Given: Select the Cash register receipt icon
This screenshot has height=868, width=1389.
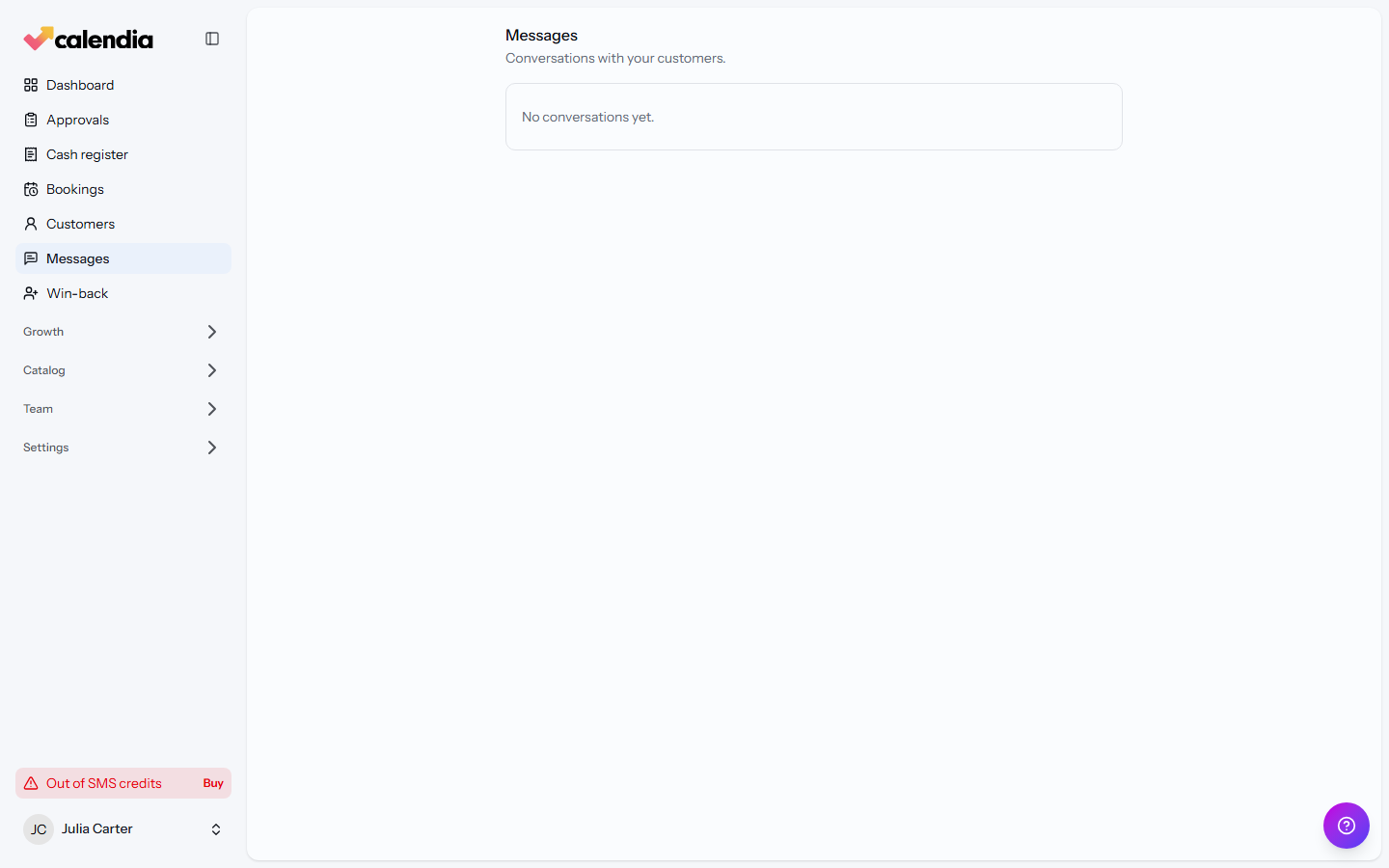Looking at the screenshot, I should 31,154.
